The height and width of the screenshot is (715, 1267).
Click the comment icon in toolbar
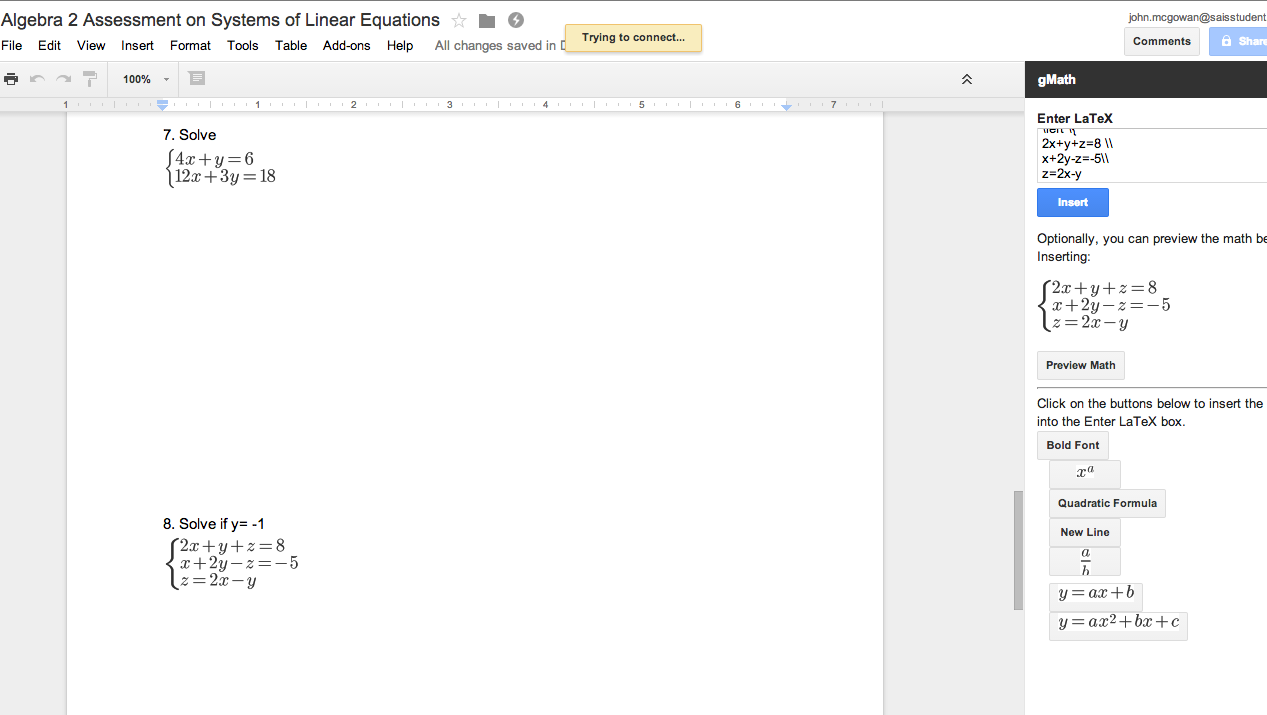click(x=197, y=78)
